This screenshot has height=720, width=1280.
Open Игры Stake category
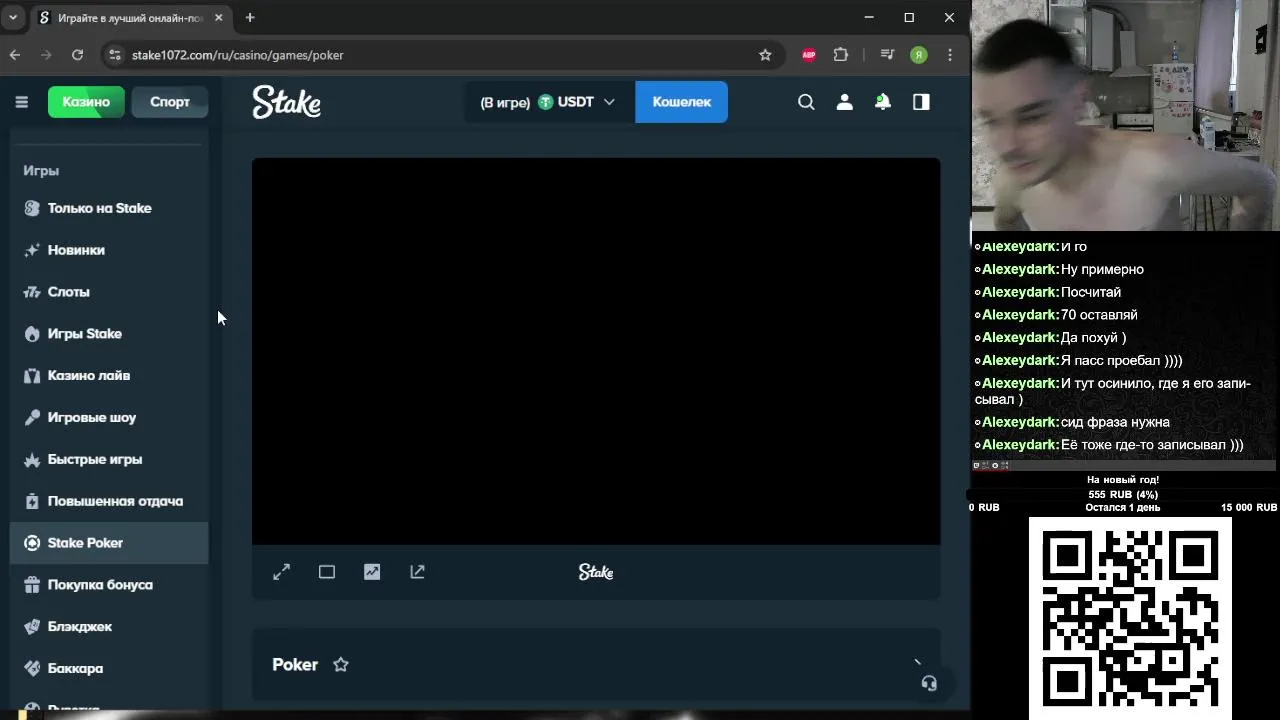point(110,334)
